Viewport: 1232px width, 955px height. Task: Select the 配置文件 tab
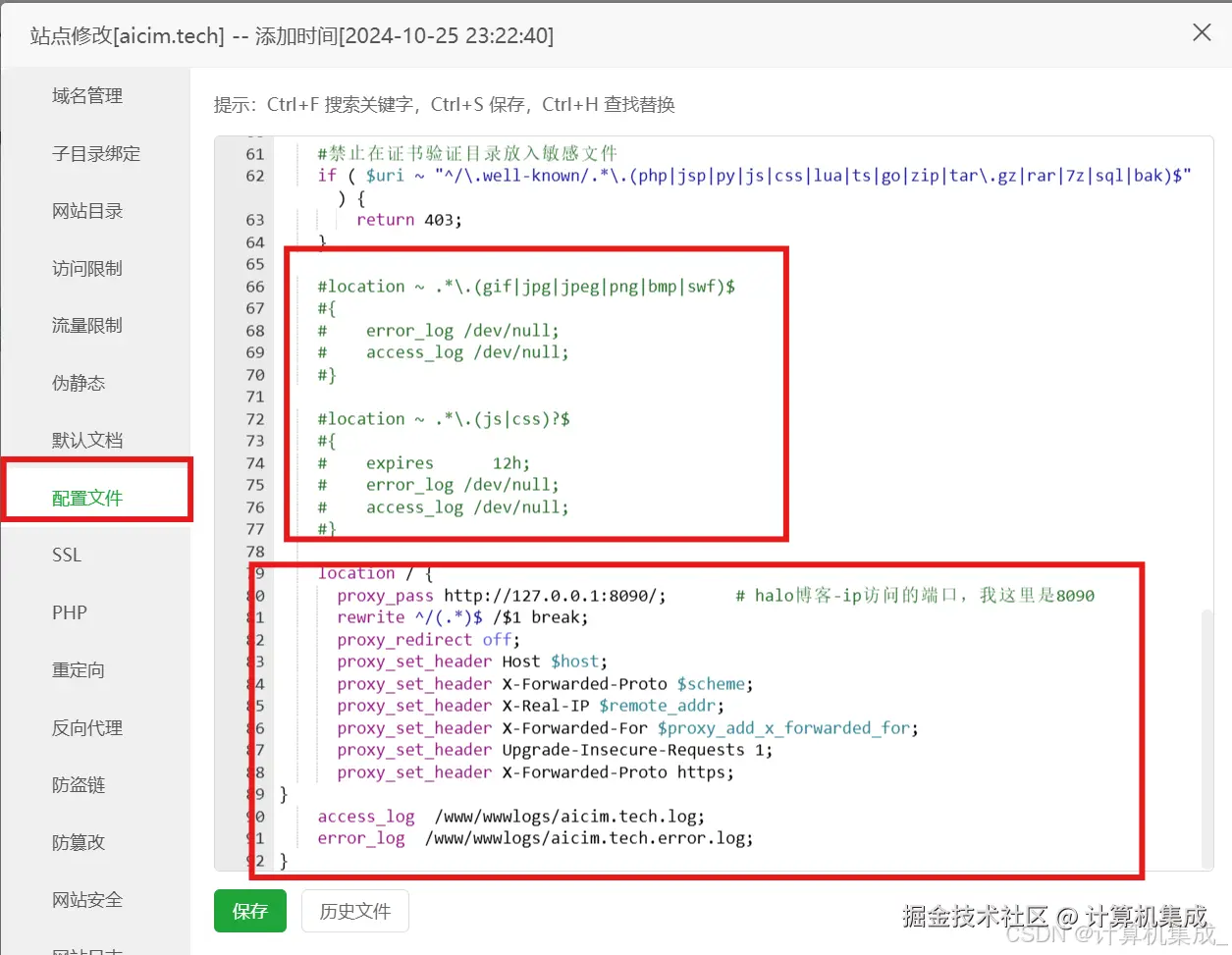click(x=87, y=498)
